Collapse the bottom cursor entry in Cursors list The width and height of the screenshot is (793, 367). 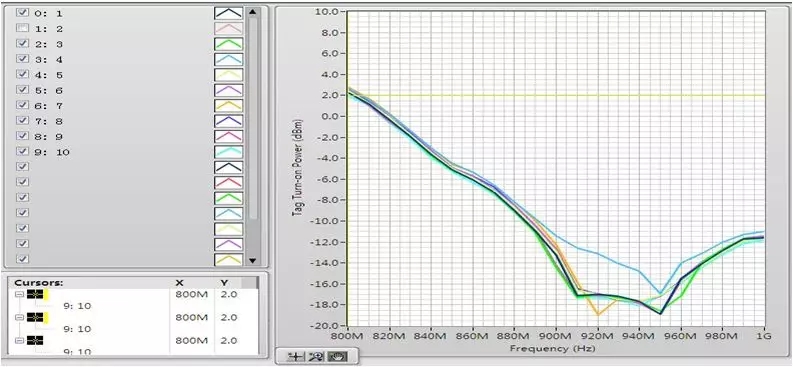(19, 340)
